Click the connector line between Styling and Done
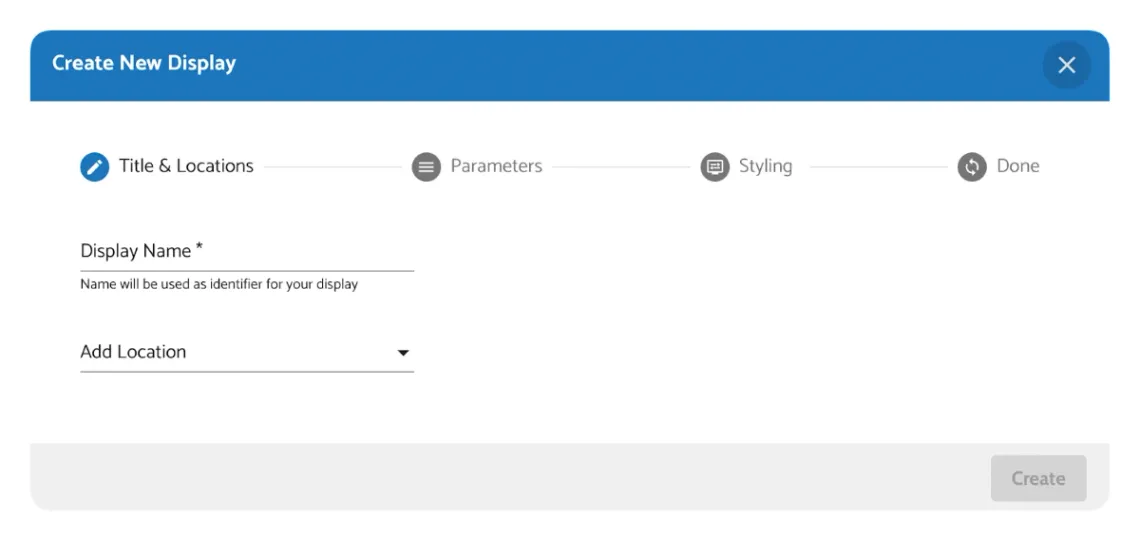Image resolution: width=1140 pixels, height=541 pixels. (878, 167)
